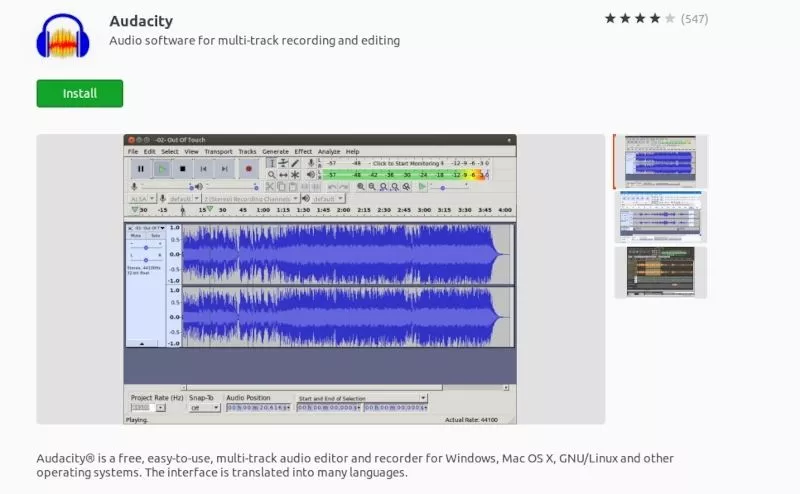Click the play-at-speed slider
This screenshot has width=800, height=494.
(x=449, y=187)
